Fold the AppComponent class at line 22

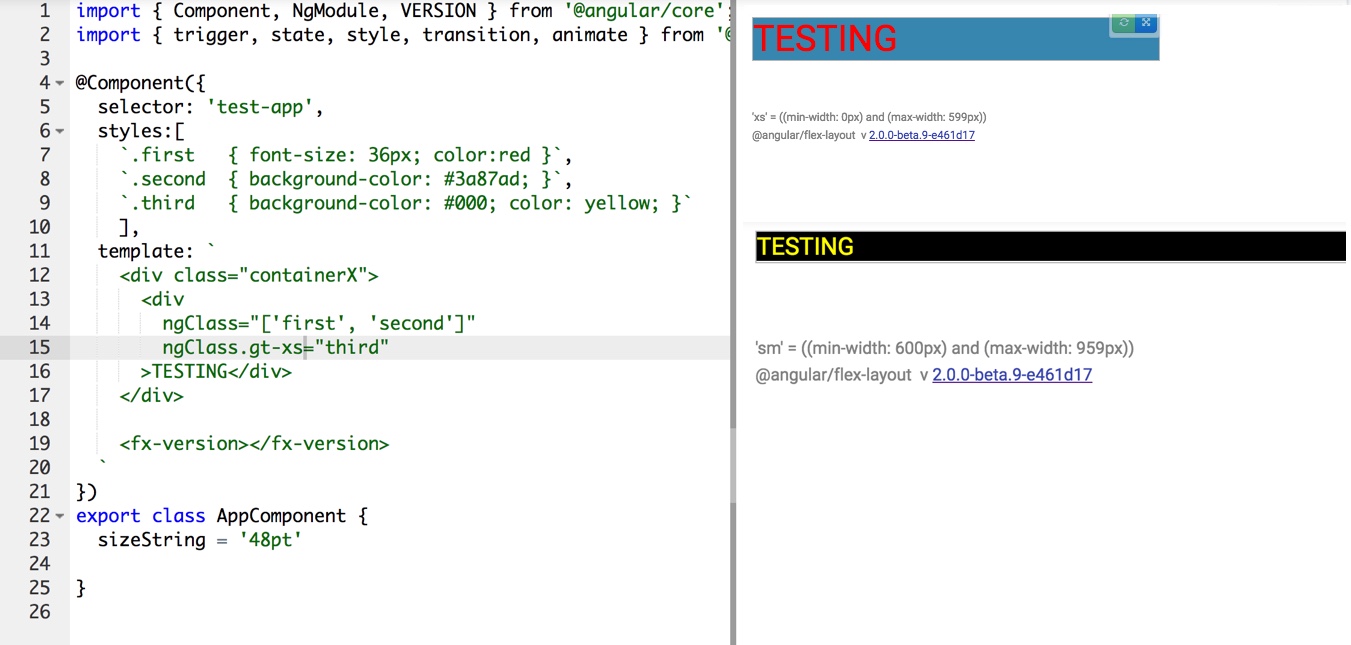(x=60, y=516)
